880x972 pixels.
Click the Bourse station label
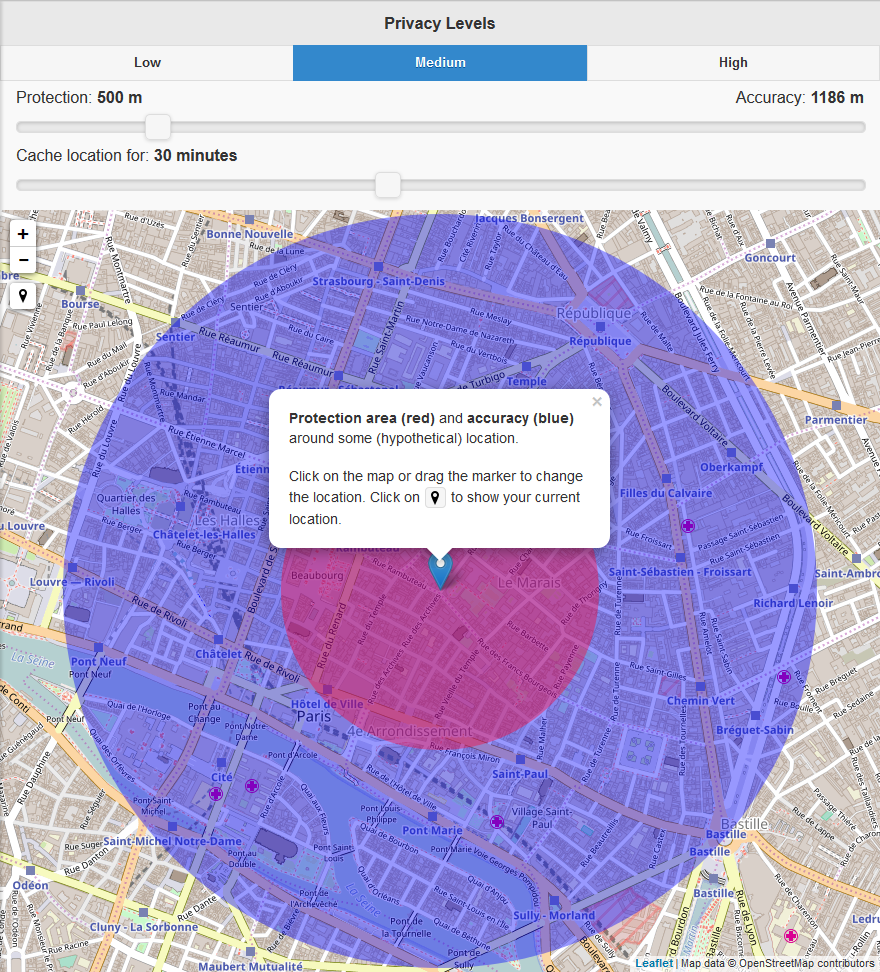click(x=81, y=304)
